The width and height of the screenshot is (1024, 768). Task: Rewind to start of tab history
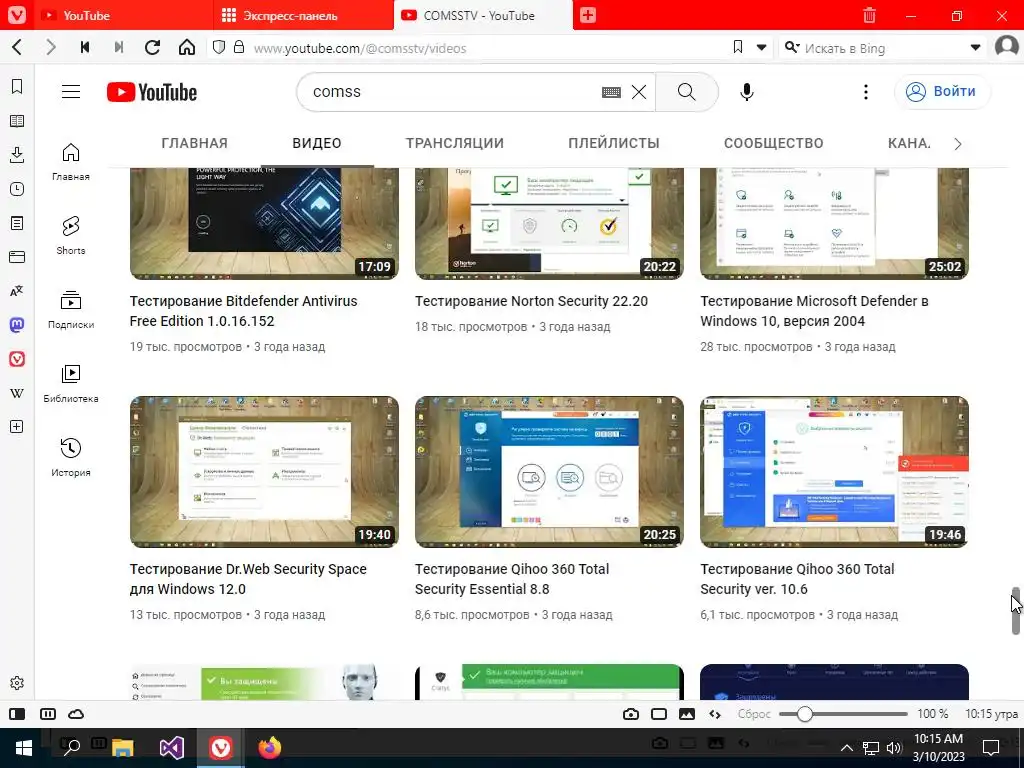(x=85, y=47)
